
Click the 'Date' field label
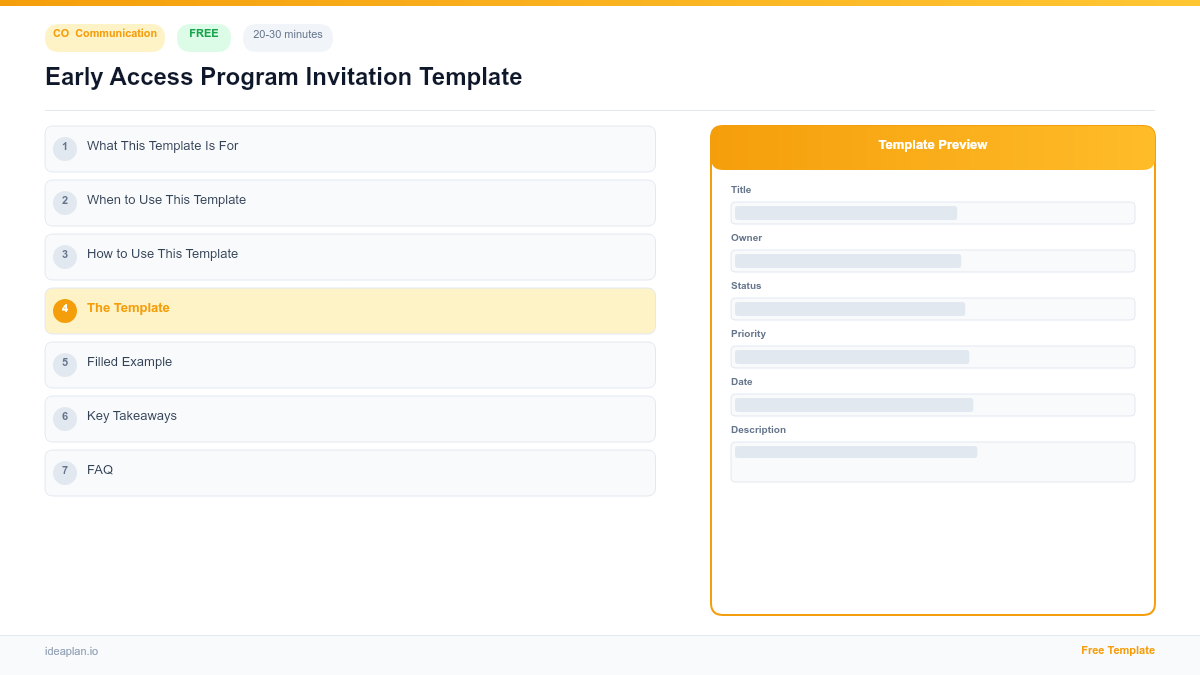(x=741, y=382)
